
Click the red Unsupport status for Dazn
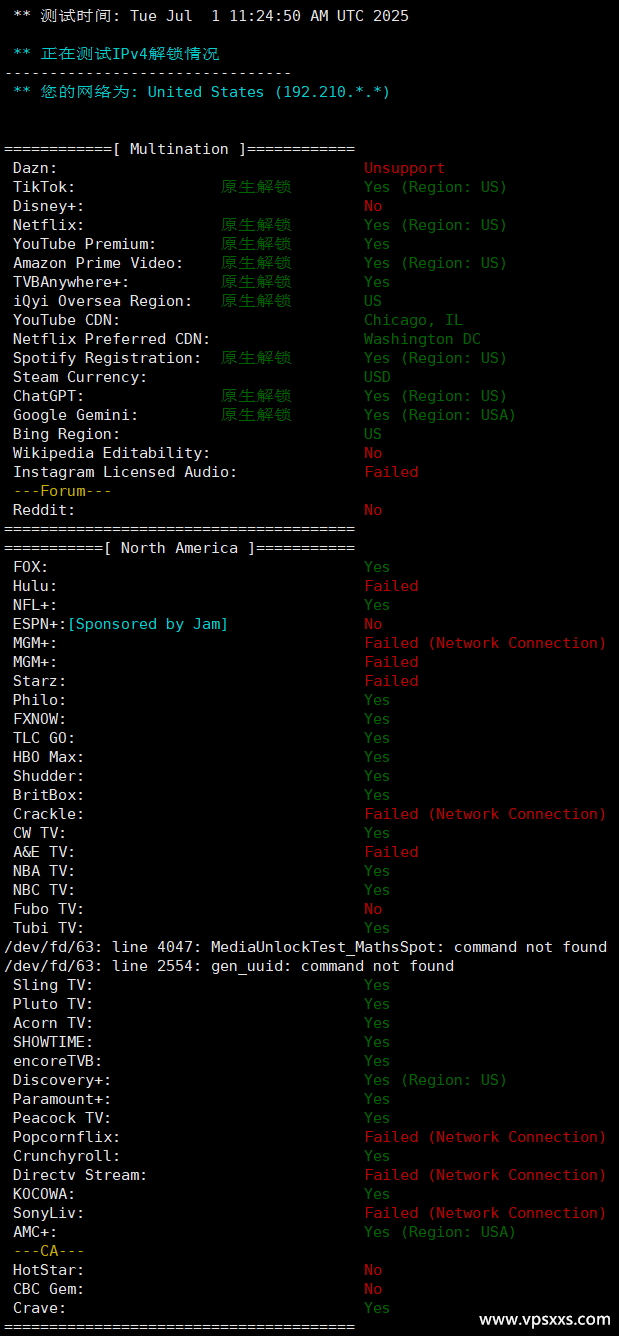point(405,168)
